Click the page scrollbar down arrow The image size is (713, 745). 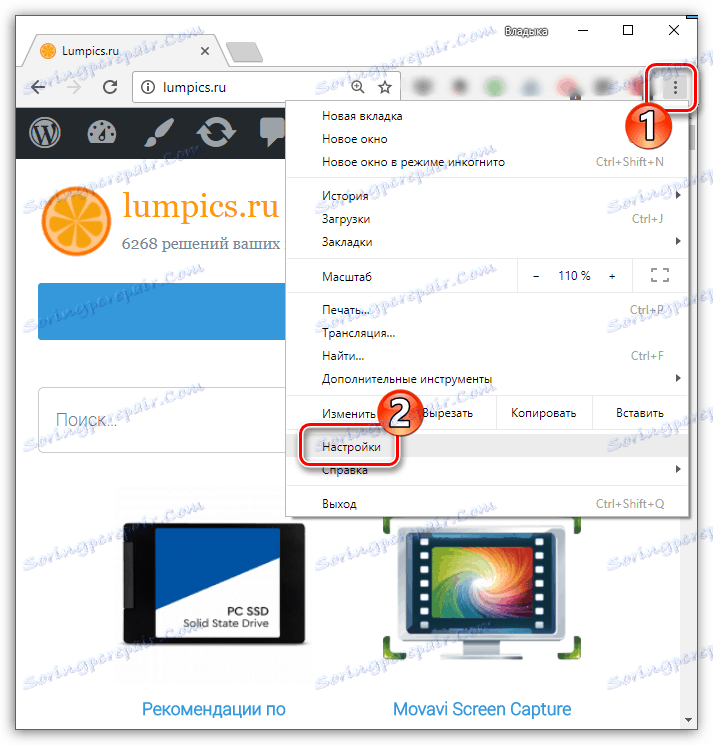pyautogui.click(x=688, y=720)
